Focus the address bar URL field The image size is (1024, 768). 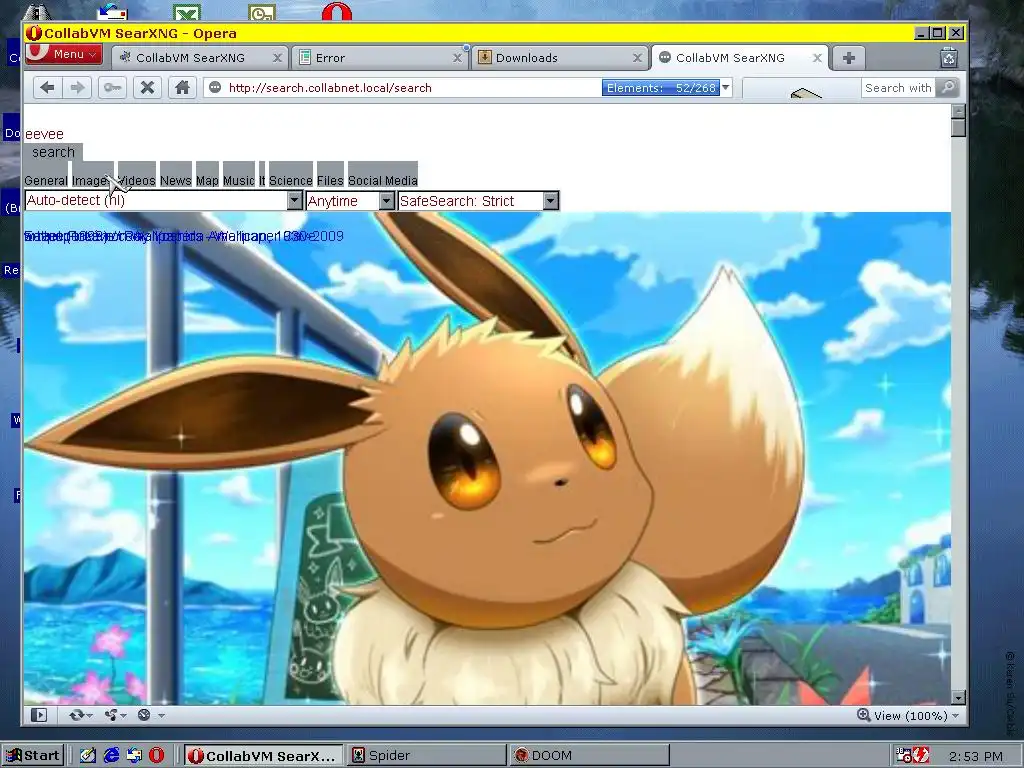pos(411,88)
